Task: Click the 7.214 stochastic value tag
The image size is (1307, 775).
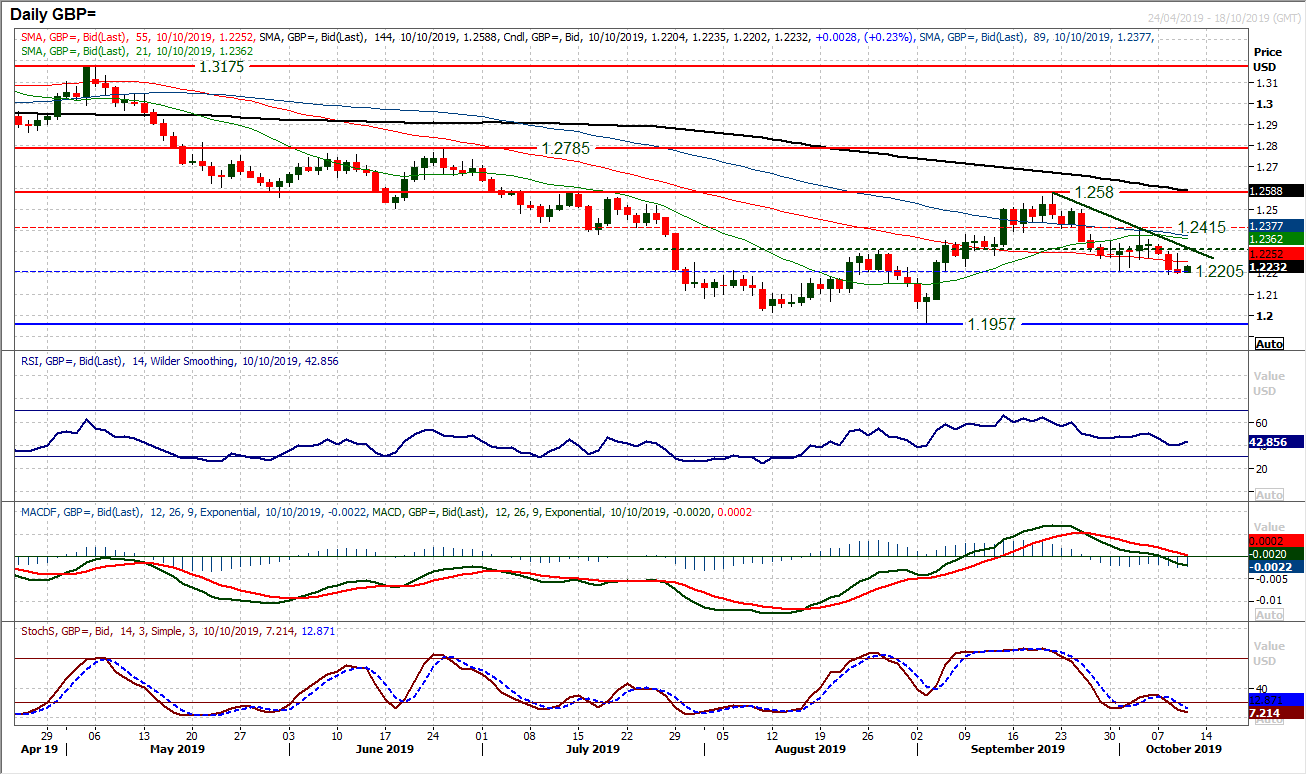Action: pos(1275,712)
